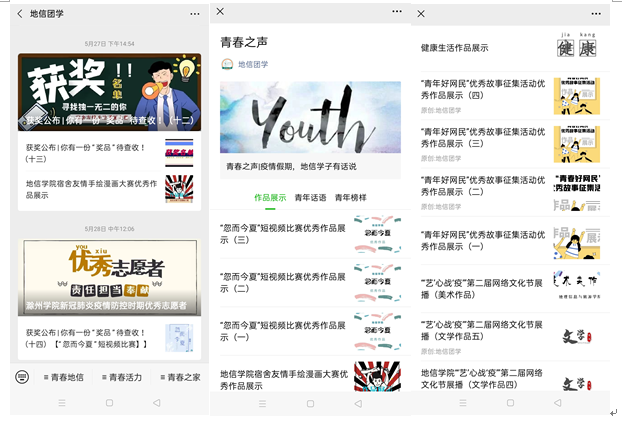This screenshot has height=421, width=622.
Task: Open more options in 地信团学 chat header
Action: click(x=195, y=14)
